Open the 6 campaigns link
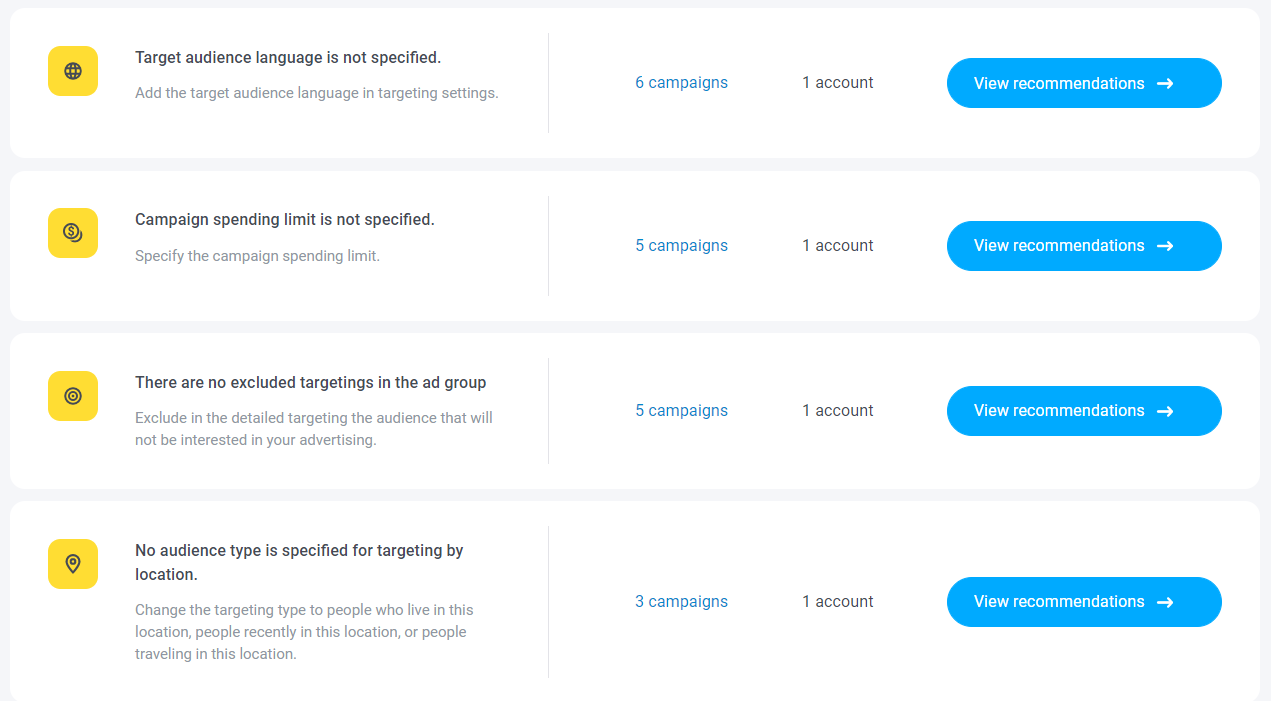Screen dimensions: 1271x701 pyautogui.click(x=681, y=83)
